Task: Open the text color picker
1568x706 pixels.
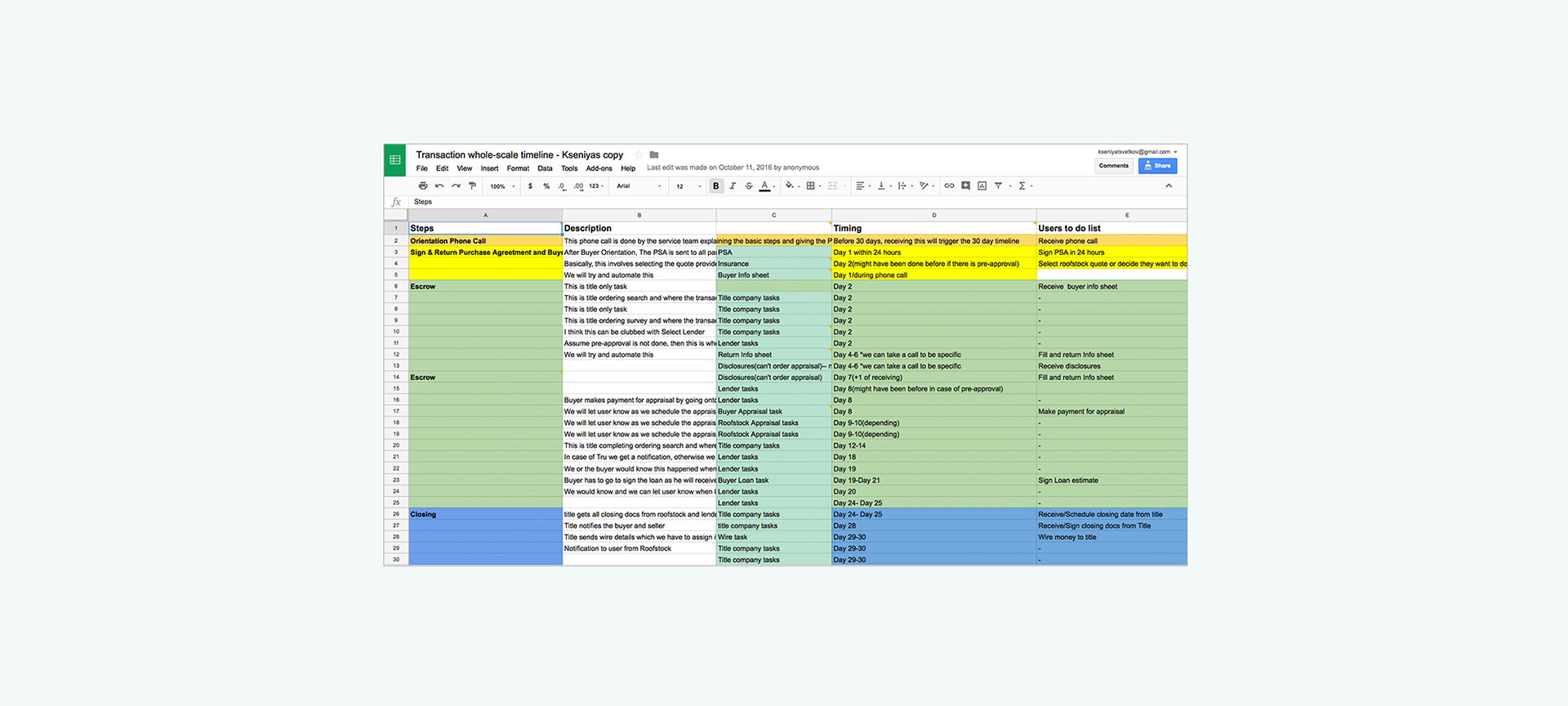Action: pyautogui.click(x=765, y=186)
